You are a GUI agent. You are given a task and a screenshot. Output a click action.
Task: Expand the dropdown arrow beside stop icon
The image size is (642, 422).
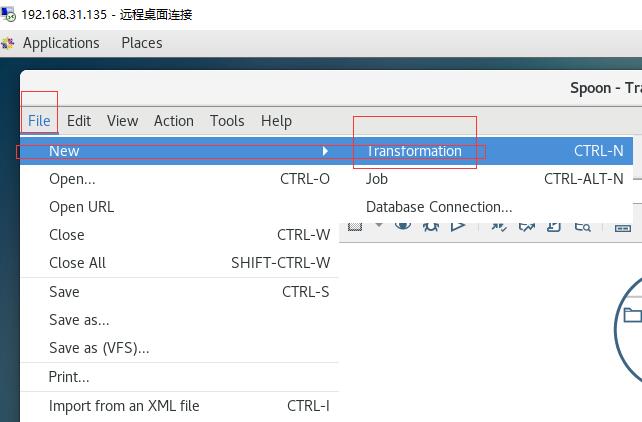coord(379,225)
